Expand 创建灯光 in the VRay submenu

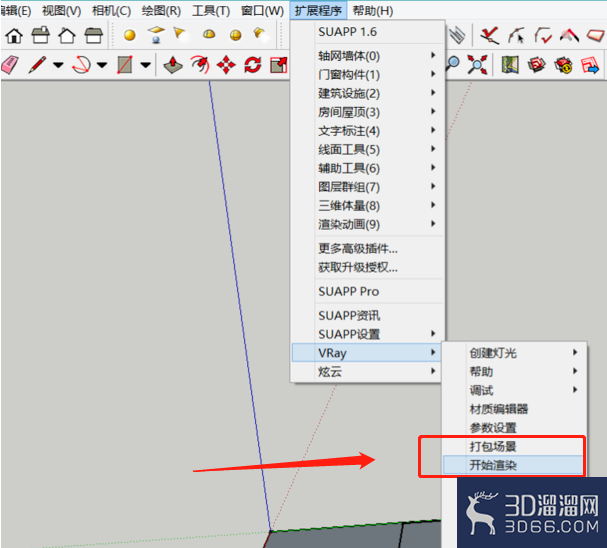pyautogui.click(x=514, y=353)
